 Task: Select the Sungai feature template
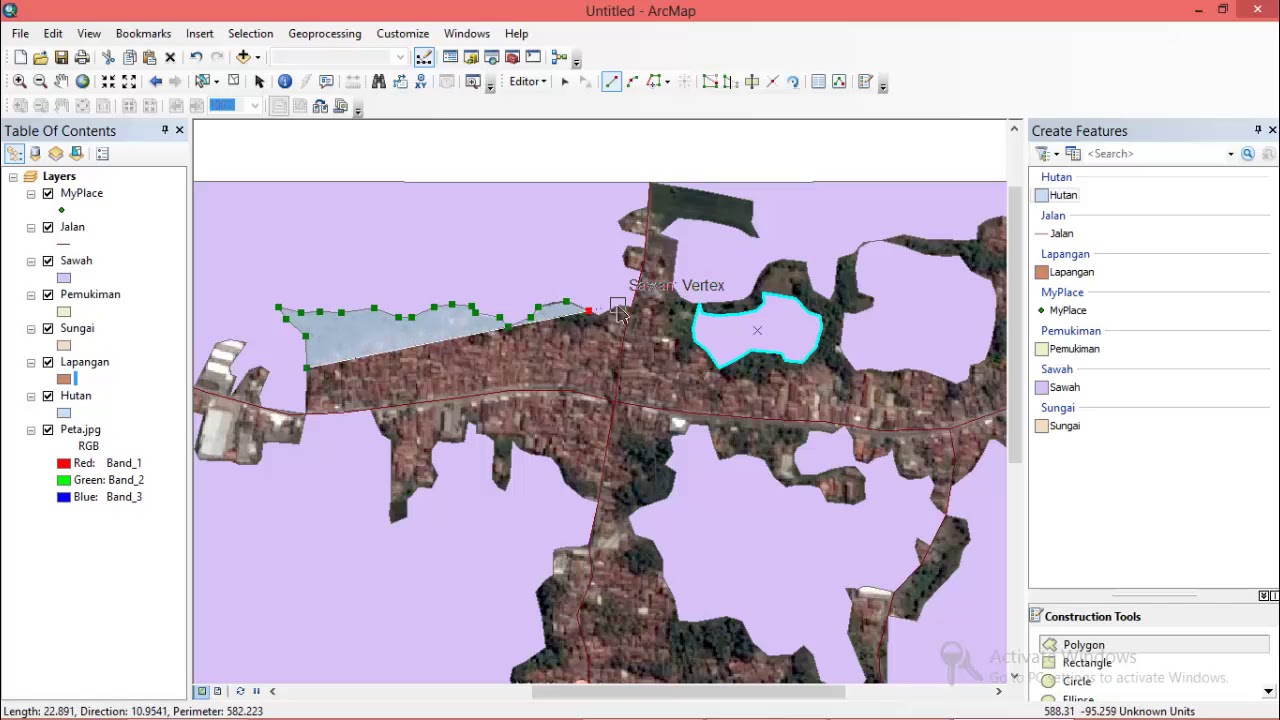click(x=1058, y=426)
